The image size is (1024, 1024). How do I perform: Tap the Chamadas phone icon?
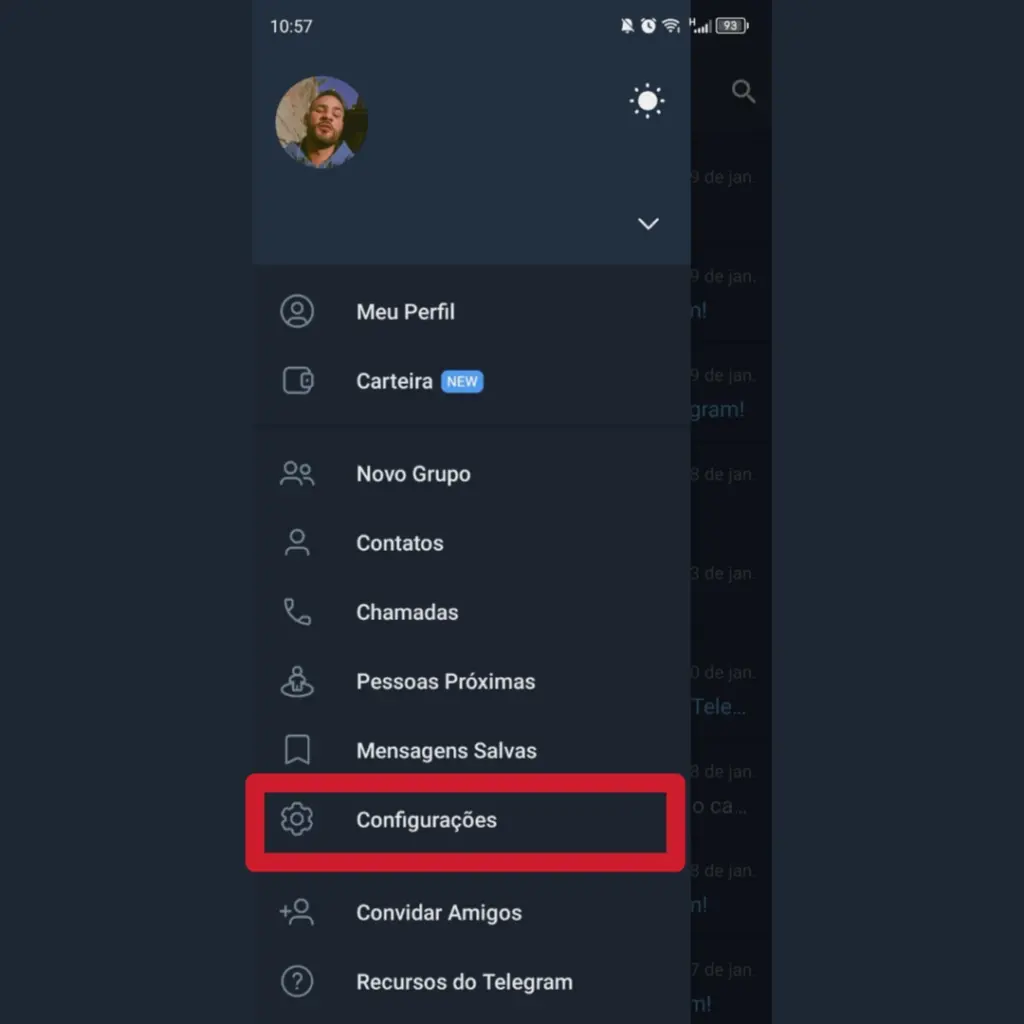coord(296,612)
